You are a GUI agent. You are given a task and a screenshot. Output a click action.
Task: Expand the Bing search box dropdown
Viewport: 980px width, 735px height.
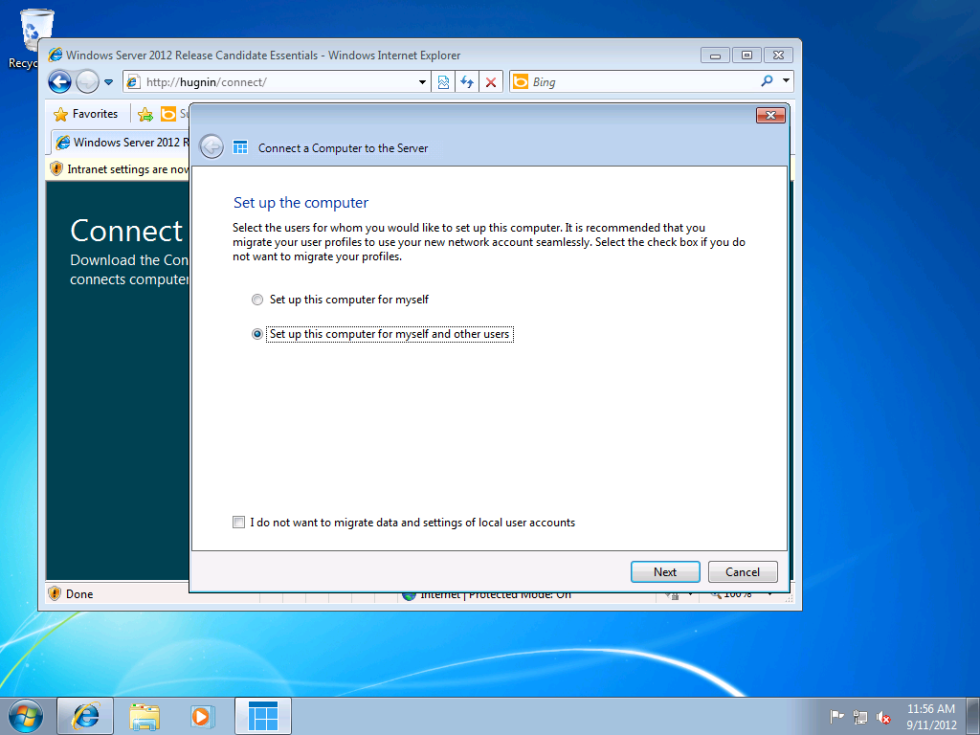click(x=786, y=81)
